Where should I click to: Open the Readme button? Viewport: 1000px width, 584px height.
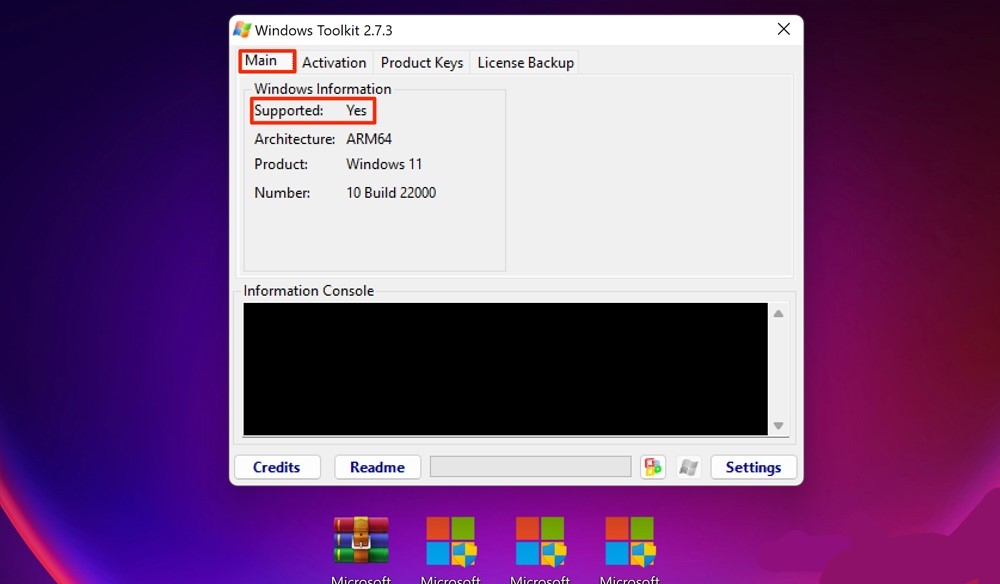tap(378, 467)
